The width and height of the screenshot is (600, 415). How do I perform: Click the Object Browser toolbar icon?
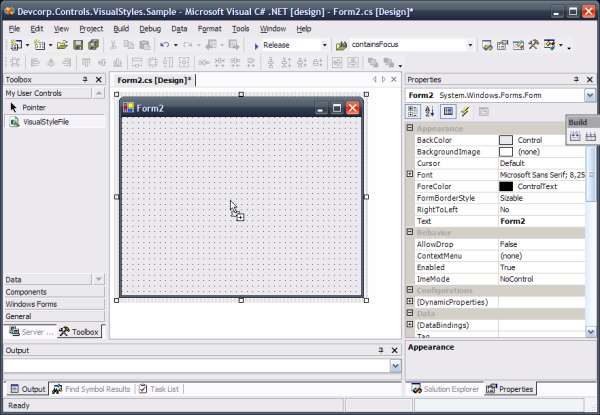[x=518, y=45]
